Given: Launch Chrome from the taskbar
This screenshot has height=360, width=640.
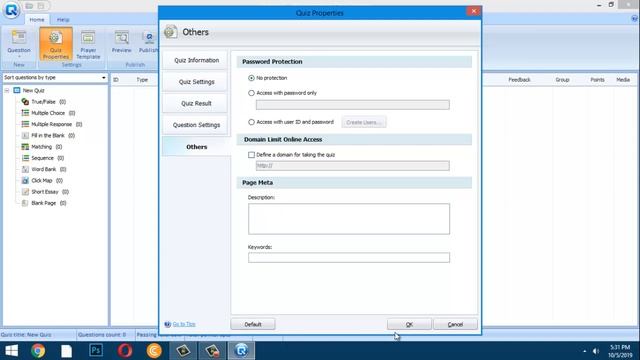Looking at the screenshot, I should pos(38,351).
